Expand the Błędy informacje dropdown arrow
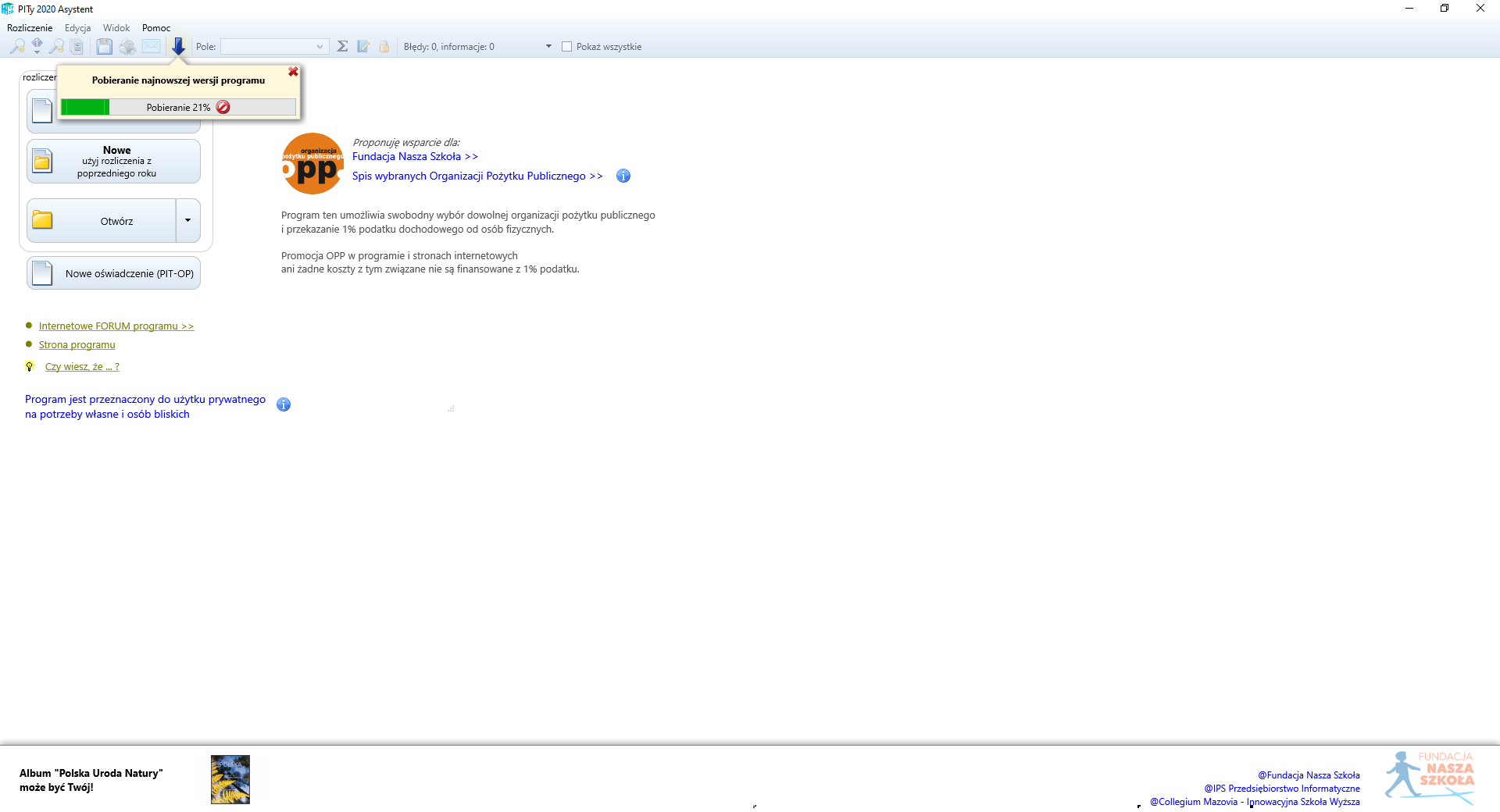This screenshot has height=812, width=1500. 548,47
